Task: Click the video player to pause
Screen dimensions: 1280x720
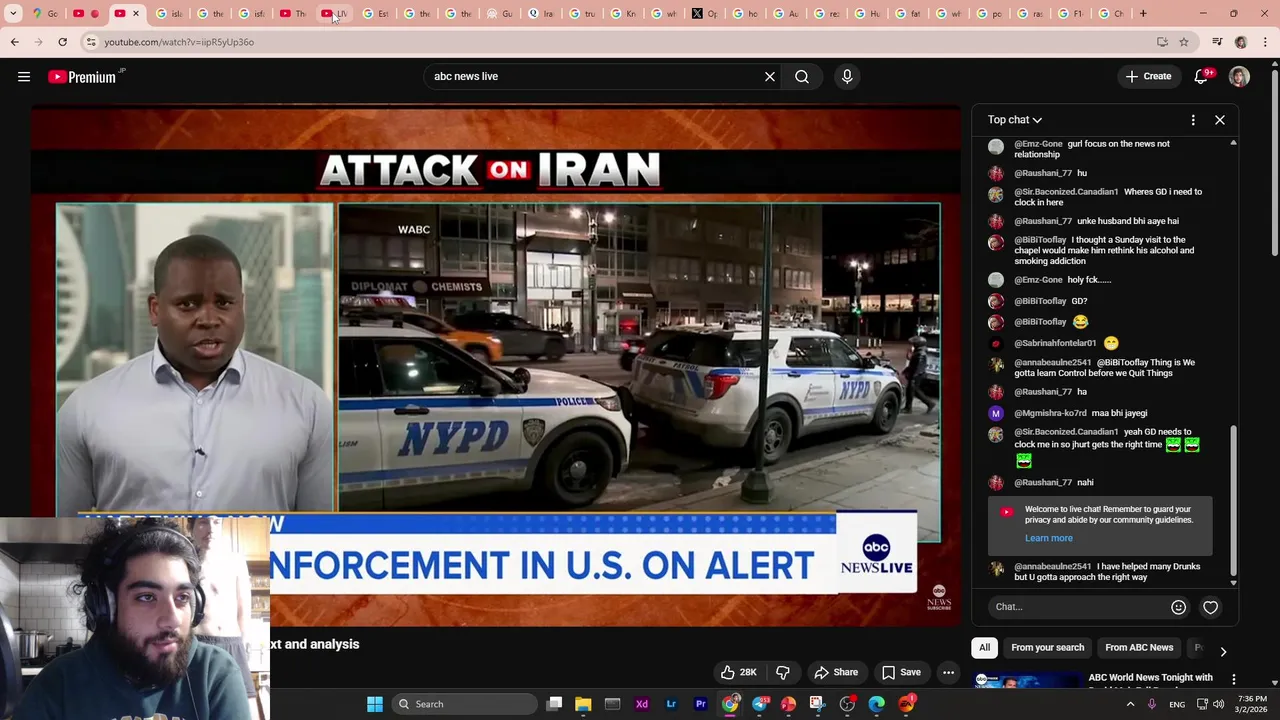Action: (x=495, y=366)
